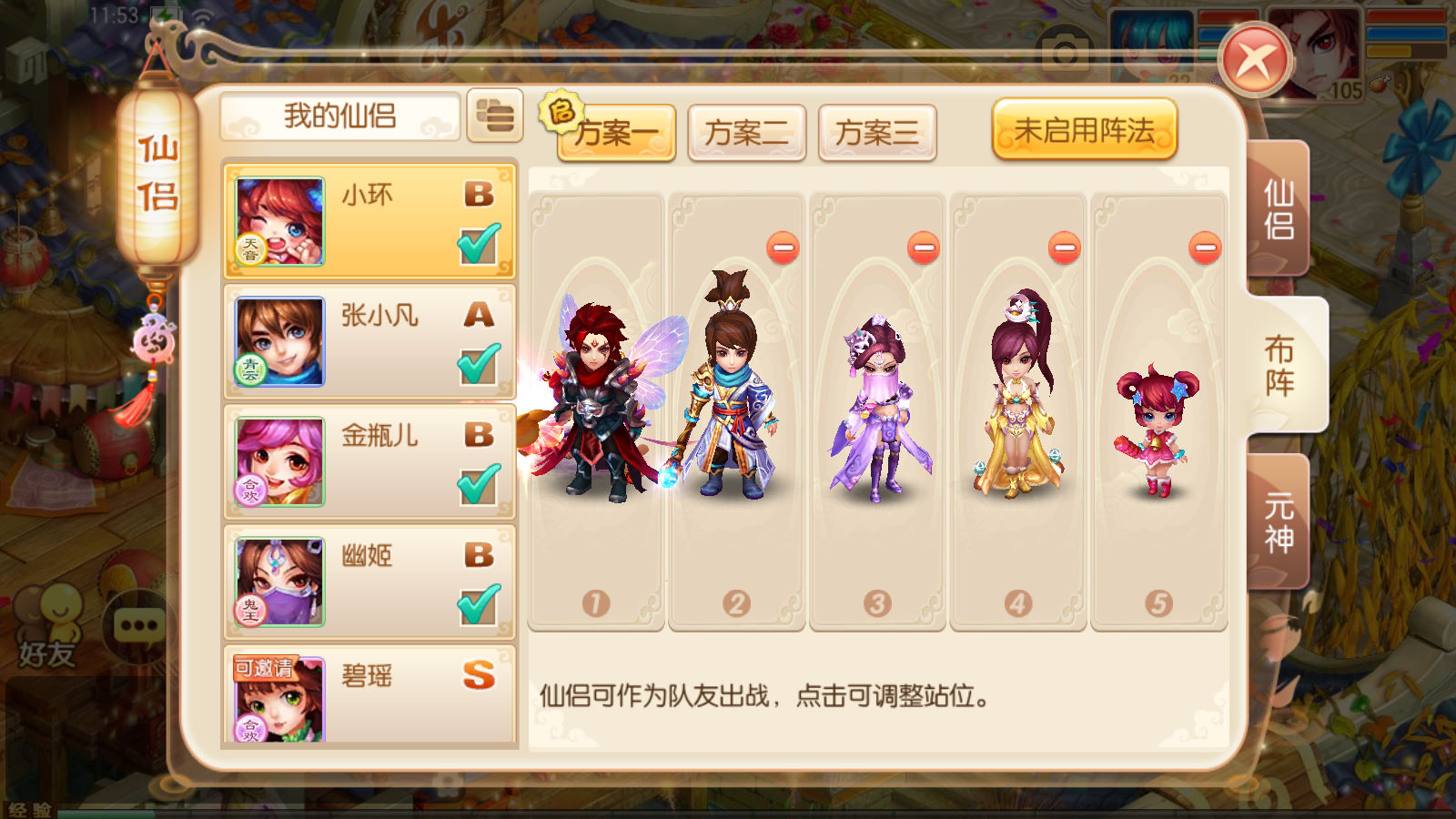The image size is (1456, 819).
Task: Remove the companion from slot 4
Action: click(1064, 248)
